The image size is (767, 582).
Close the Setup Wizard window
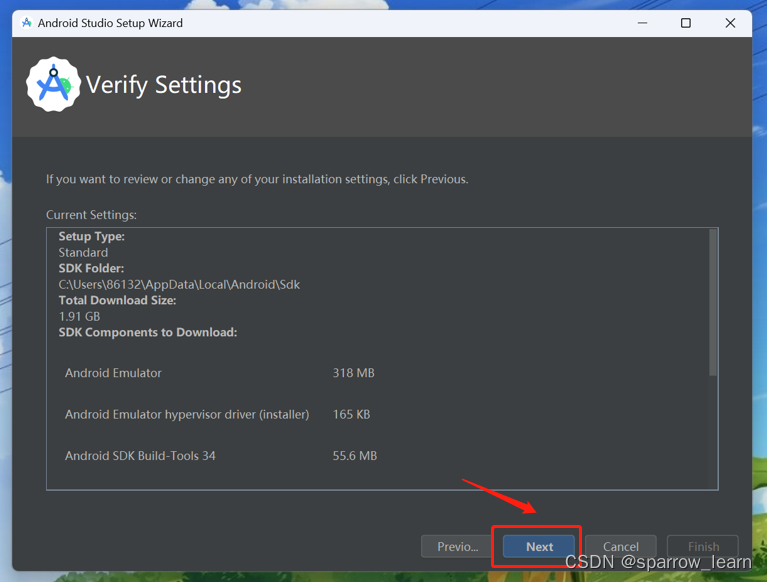point(730,23)
